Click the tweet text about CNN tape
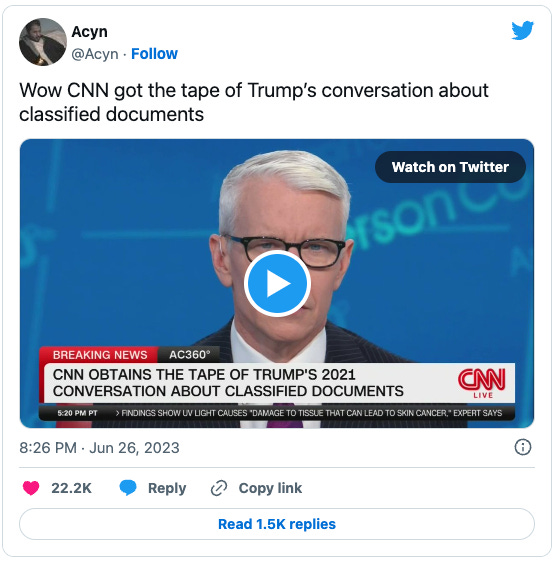This screenshot has width=555, height=561. tap(254, 102)
